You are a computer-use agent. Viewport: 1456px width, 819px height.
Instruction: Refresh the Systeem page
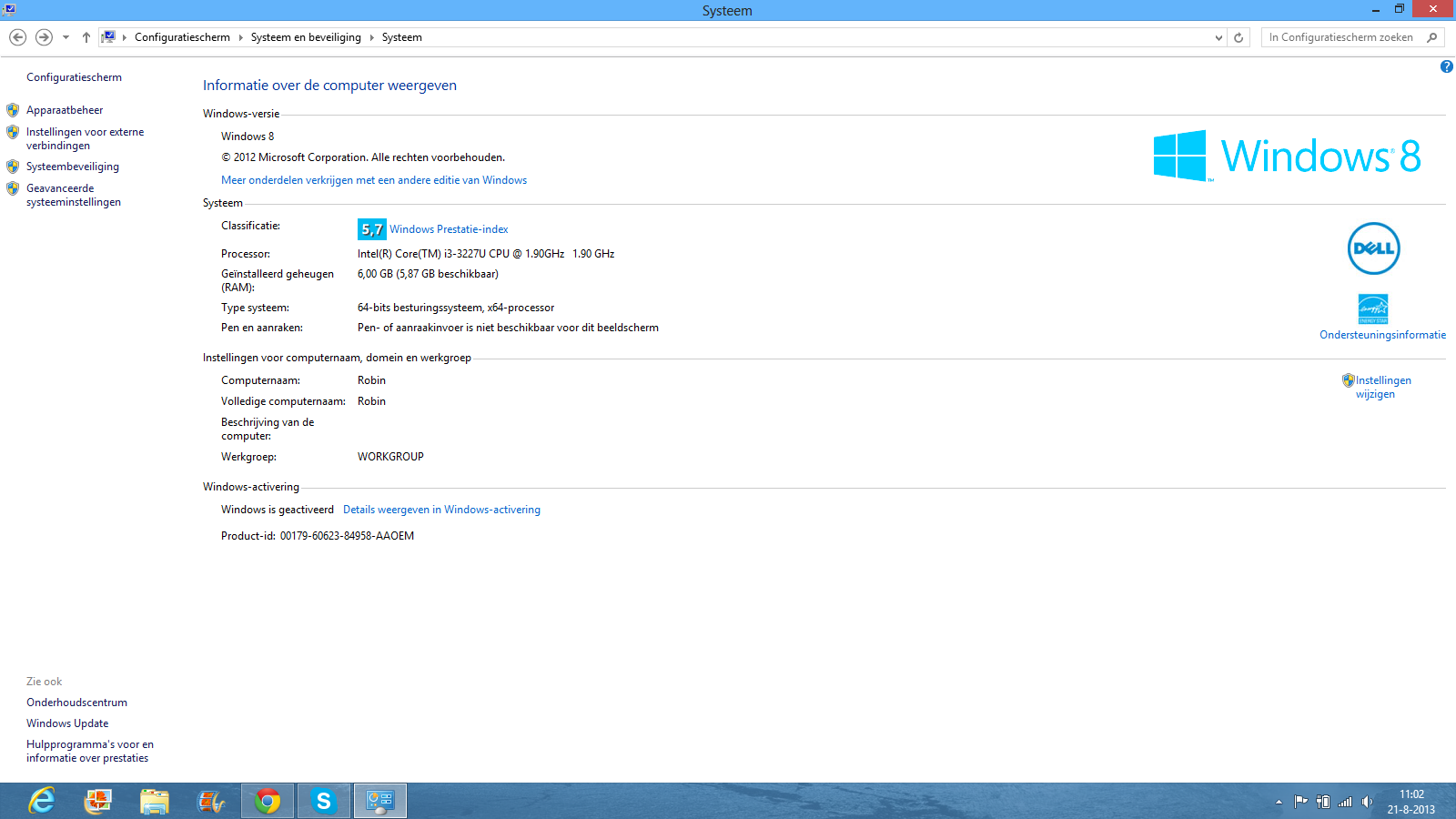click(1239, 37)
